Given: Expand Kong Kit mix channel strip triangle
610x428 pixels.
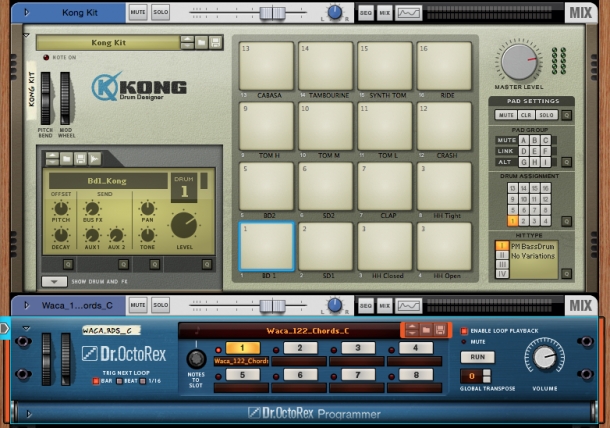Looking at the screenshot, I should pyautogui.click(x=26, y=12).
